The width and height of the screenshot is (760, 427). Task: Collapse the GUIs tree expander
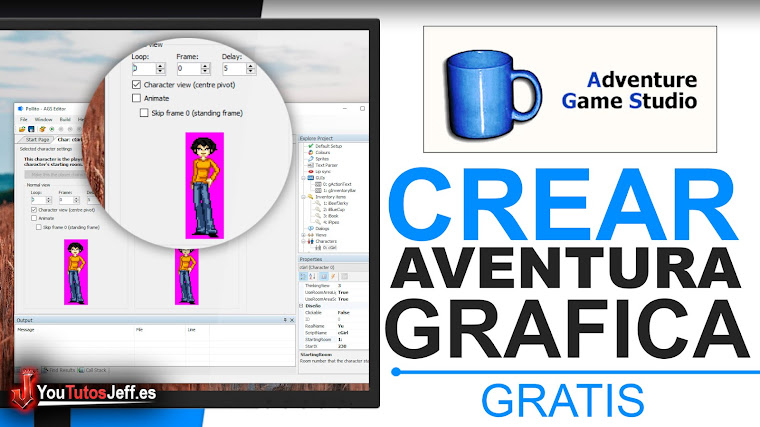pos(304,178)
